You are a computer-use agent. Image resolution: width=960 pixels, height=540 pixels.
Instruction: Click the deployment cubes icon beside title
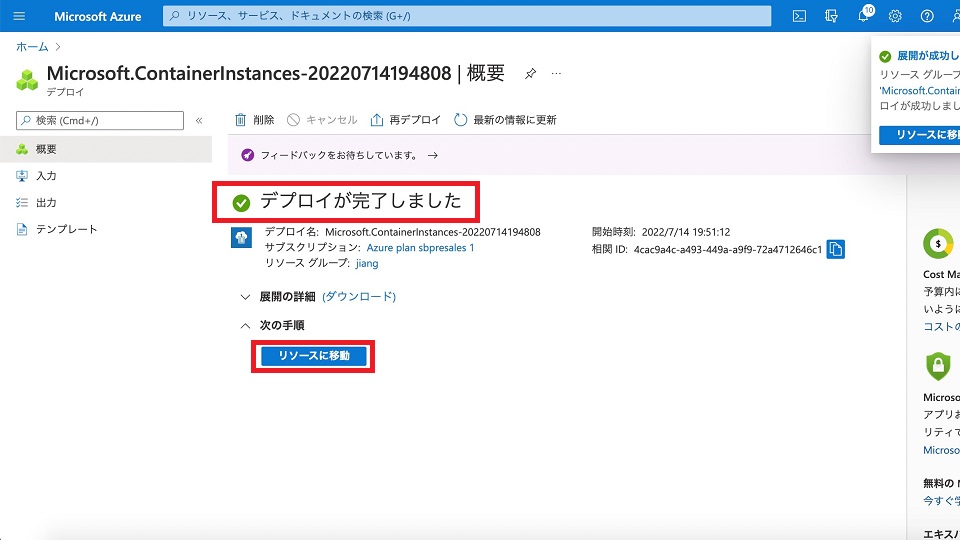[x=27, y=80]
